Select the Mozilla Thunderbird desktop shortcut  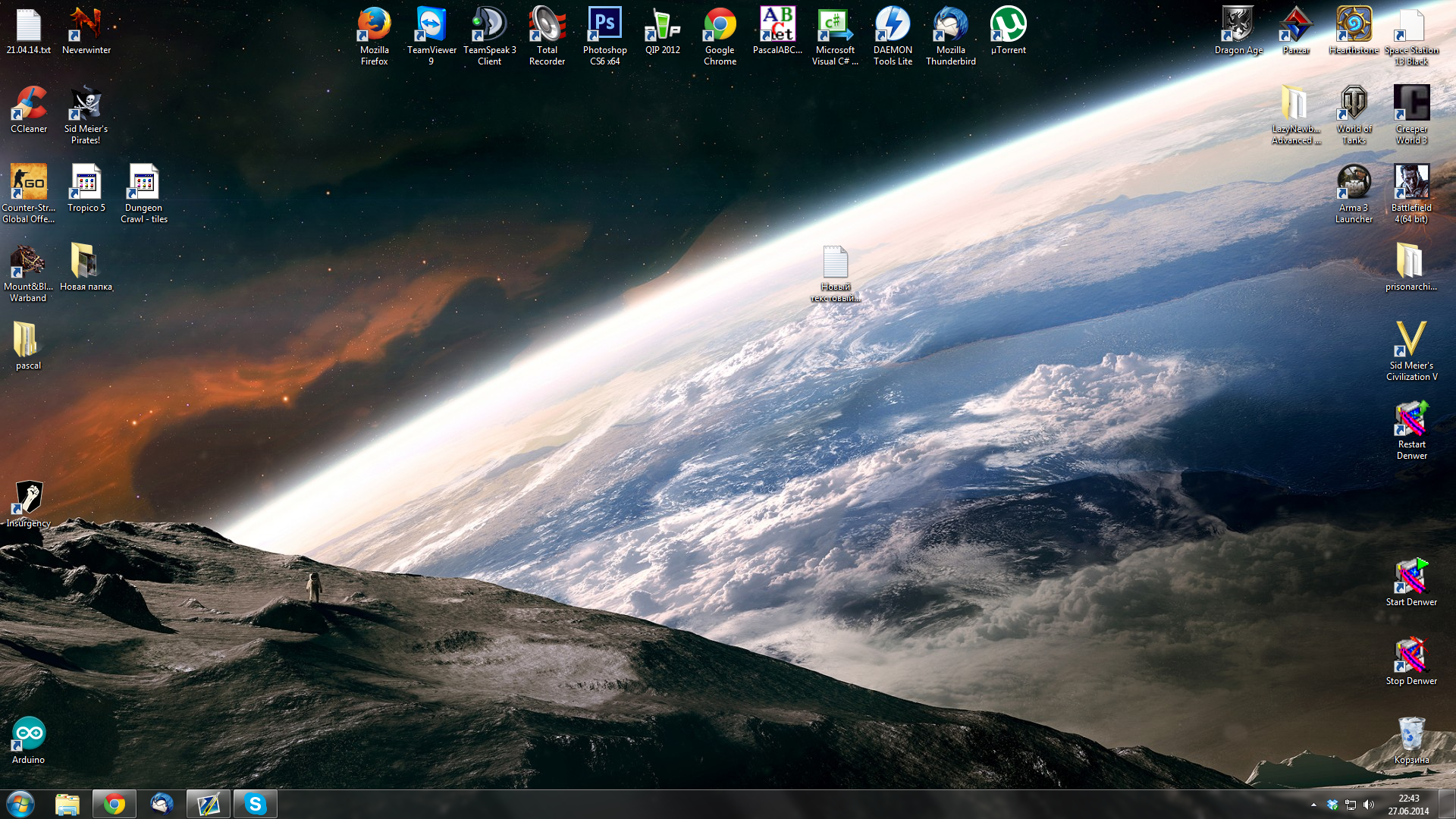click(950, 36)
